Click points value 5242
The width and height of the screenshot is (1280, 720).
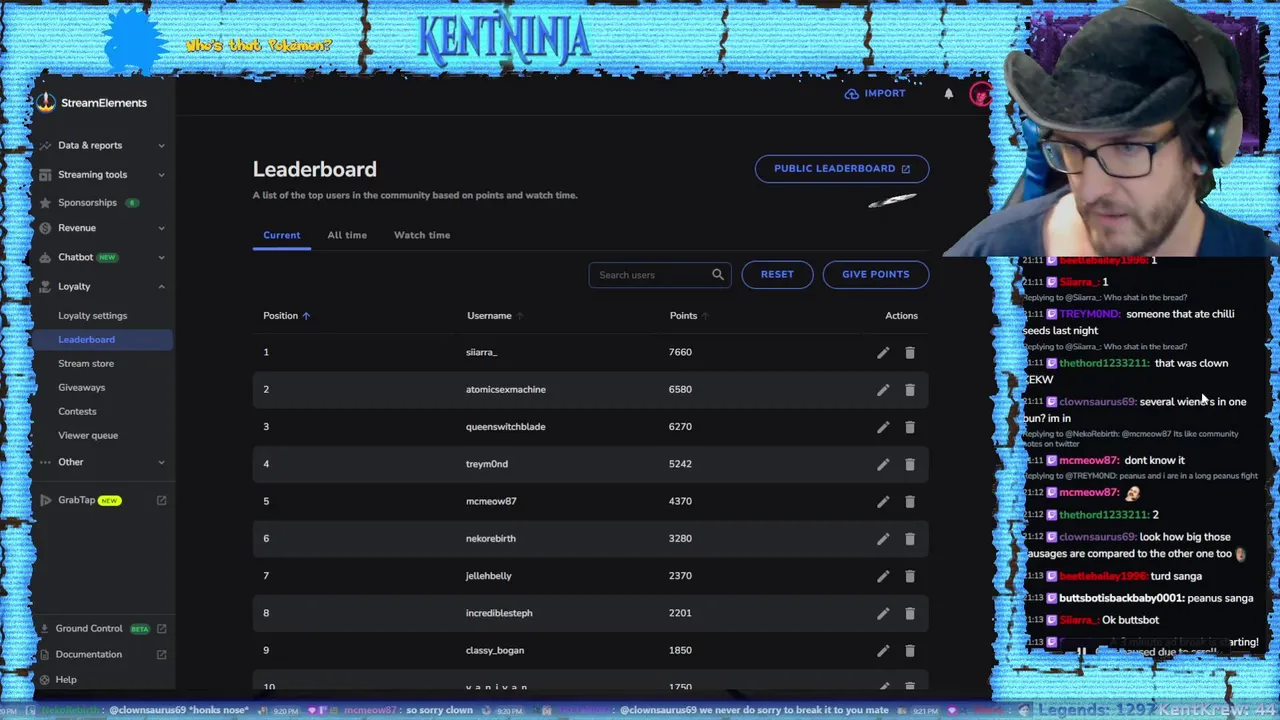680,463
